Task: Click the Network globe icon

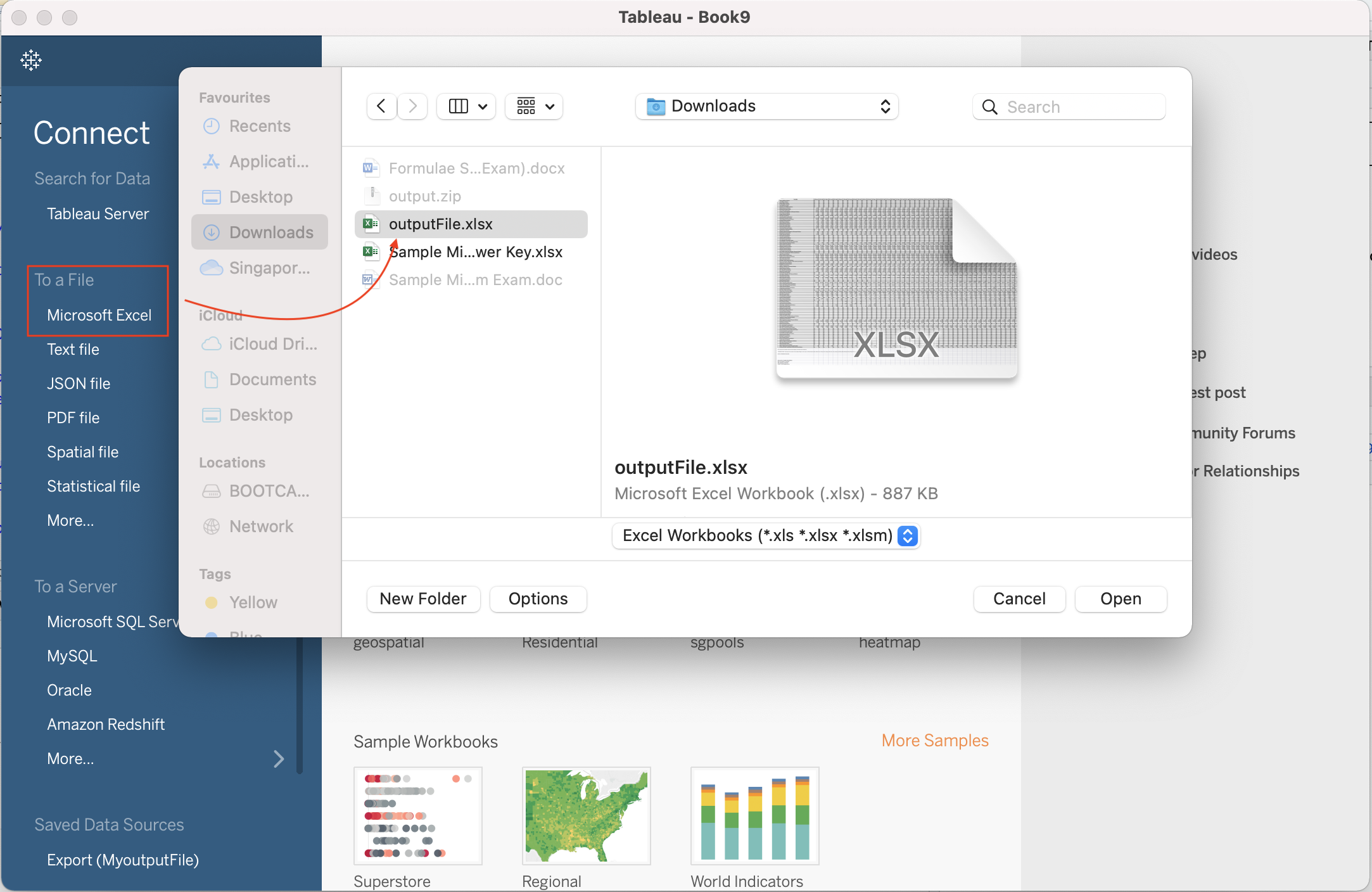Action: [212, 526]
